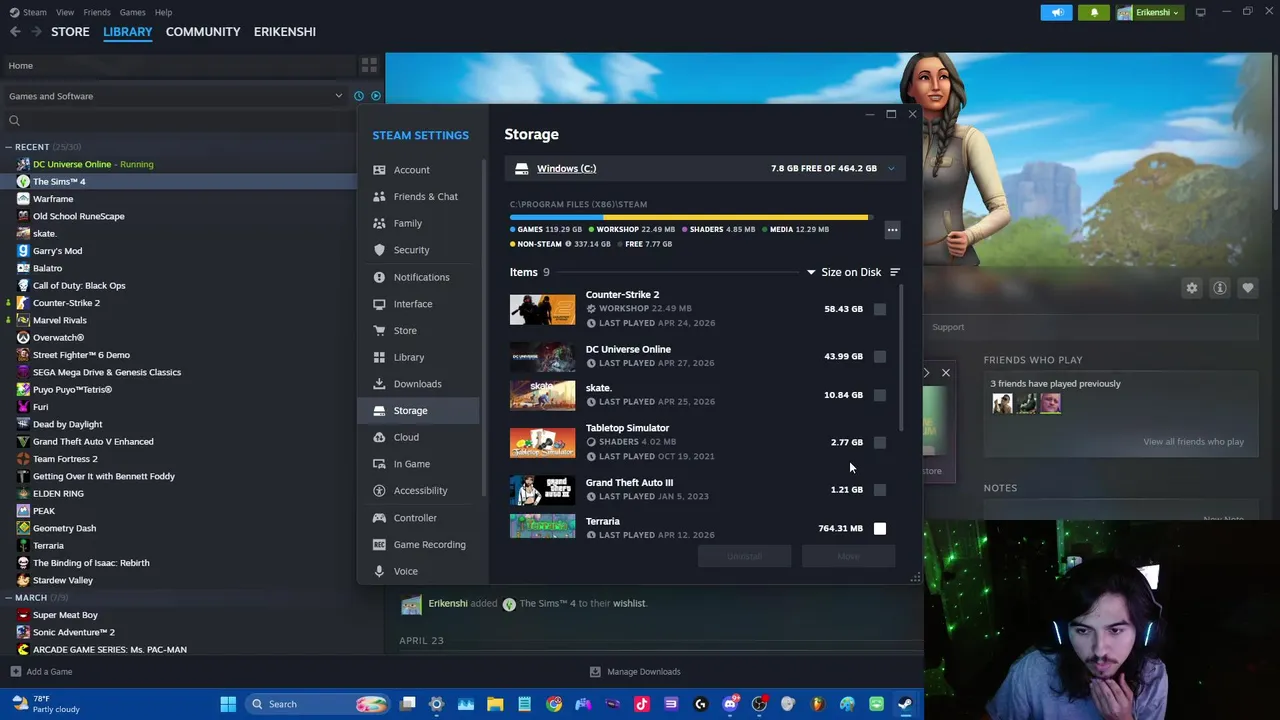Screen dimensions: 1280x720
Task: Check the Tabletop Simulator storage checkbox
Action: coord(880,442)
